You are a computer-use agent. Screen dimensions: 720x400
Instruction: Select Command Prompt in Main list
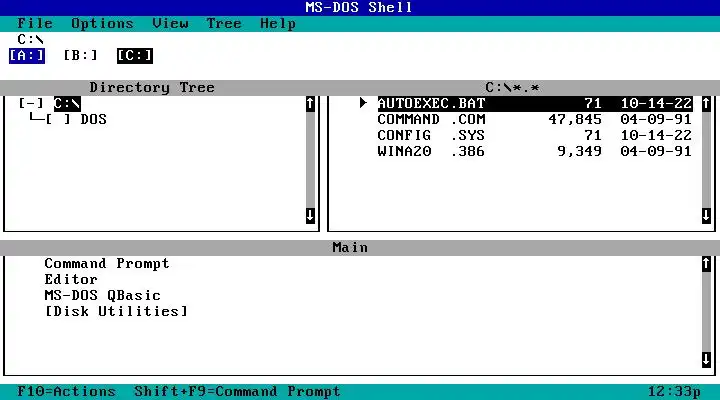[x=107, y=264]
